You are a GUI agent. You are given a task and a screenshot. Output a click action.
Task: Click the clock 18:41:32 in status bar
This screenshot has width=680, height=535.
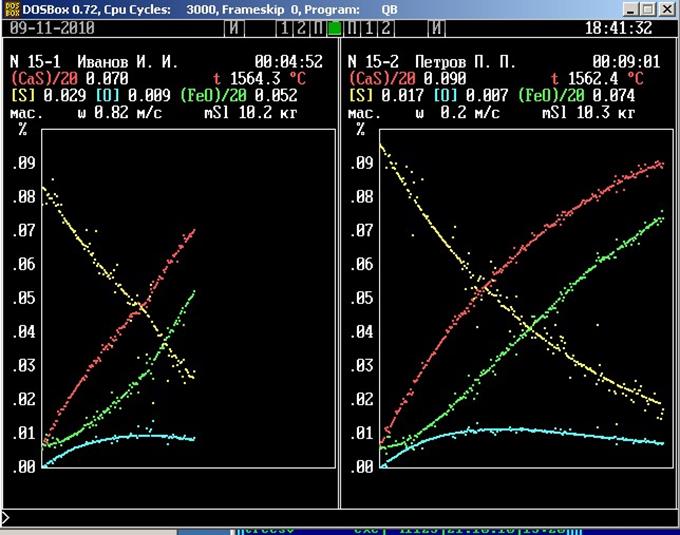click(618, 28)
